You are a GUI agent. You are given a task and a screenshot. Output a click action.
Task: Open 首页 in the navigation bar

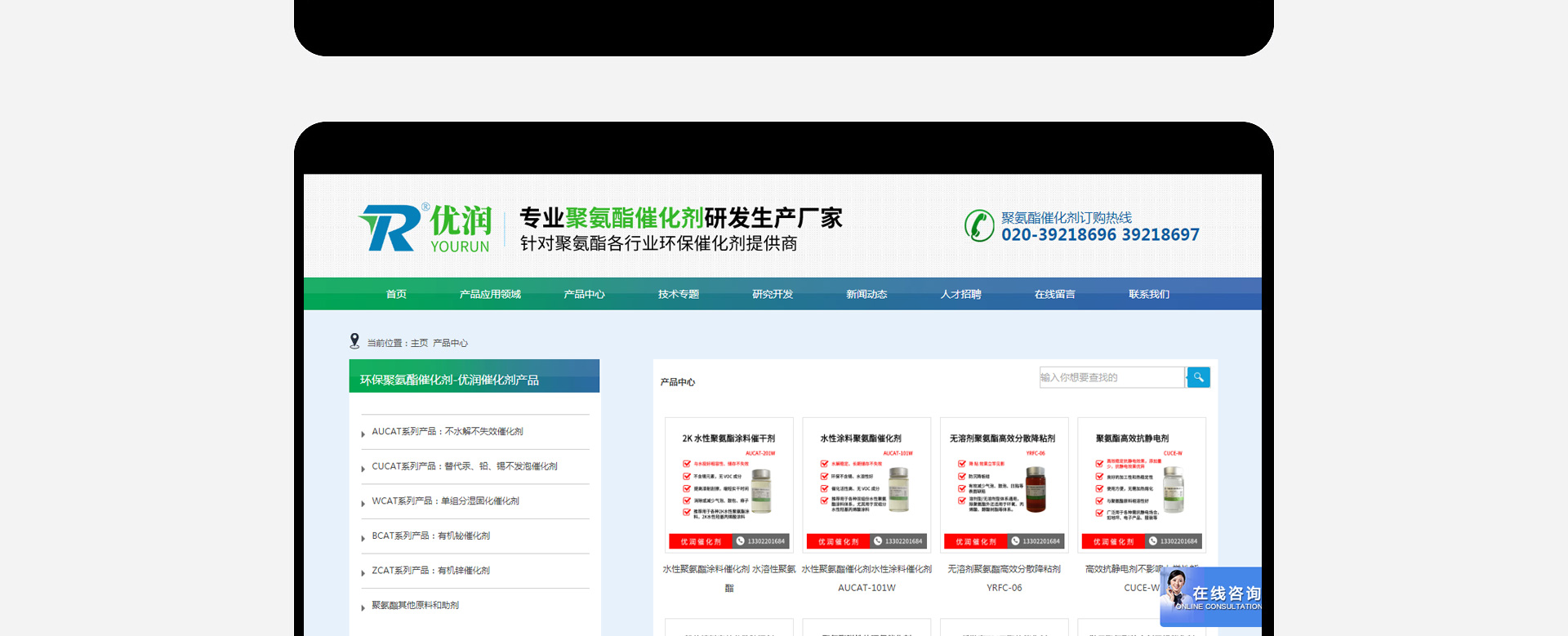396,294
